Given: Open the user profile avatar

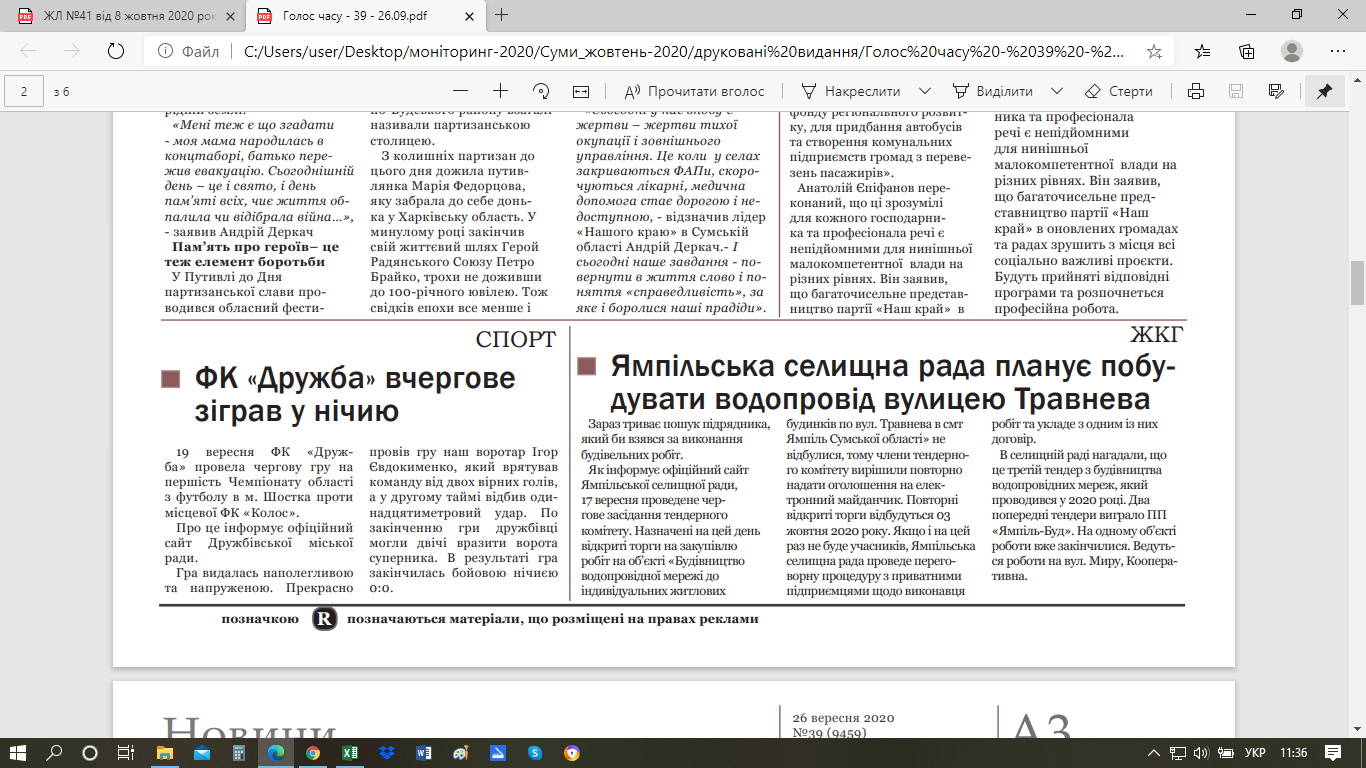Looking at the screenshot, I should (1292, 51).
